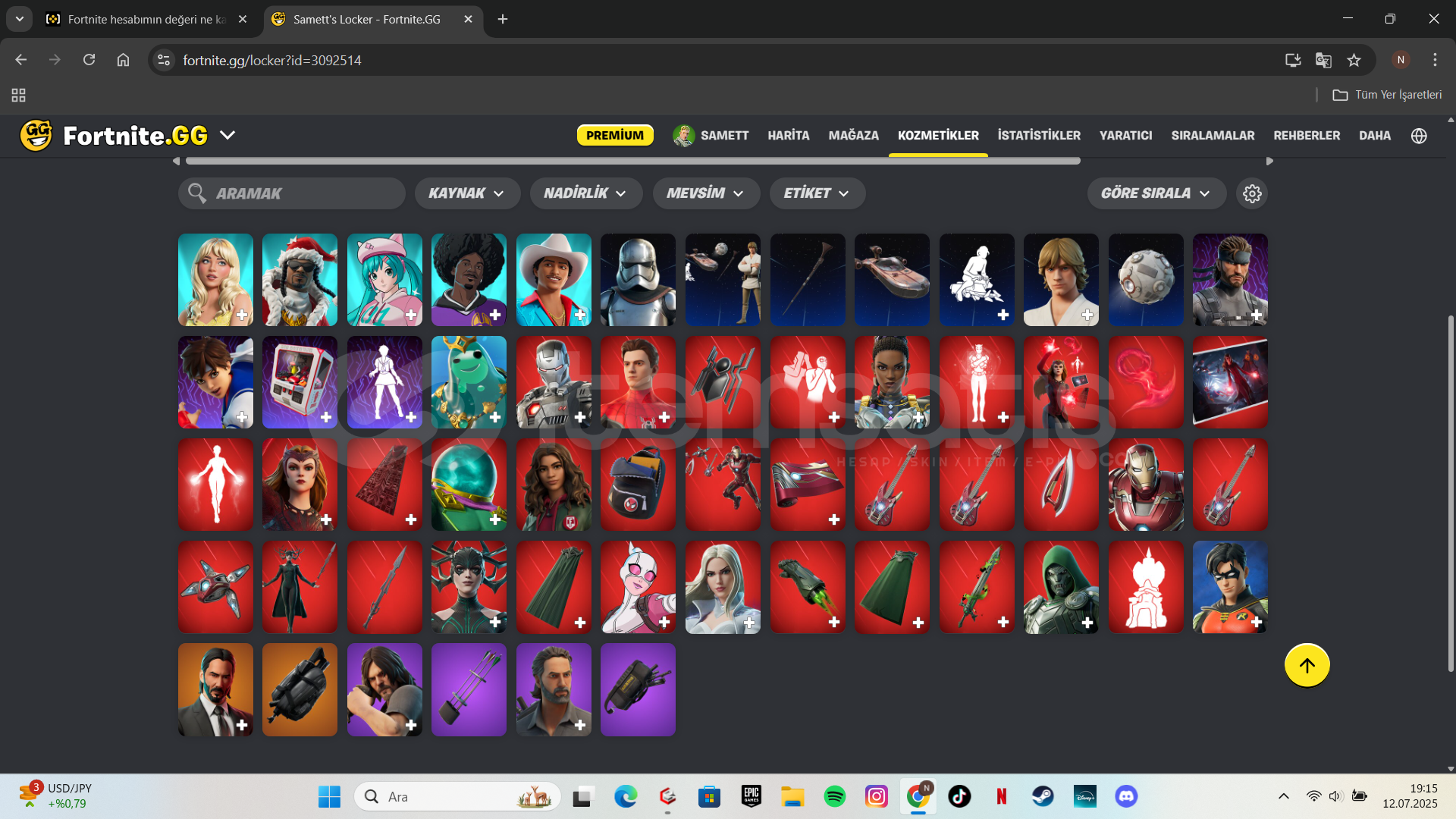Screen dimensions: 1456x819
Task: Select the Hatsune Miku cat-hat outfit
Action: point(384,280)
